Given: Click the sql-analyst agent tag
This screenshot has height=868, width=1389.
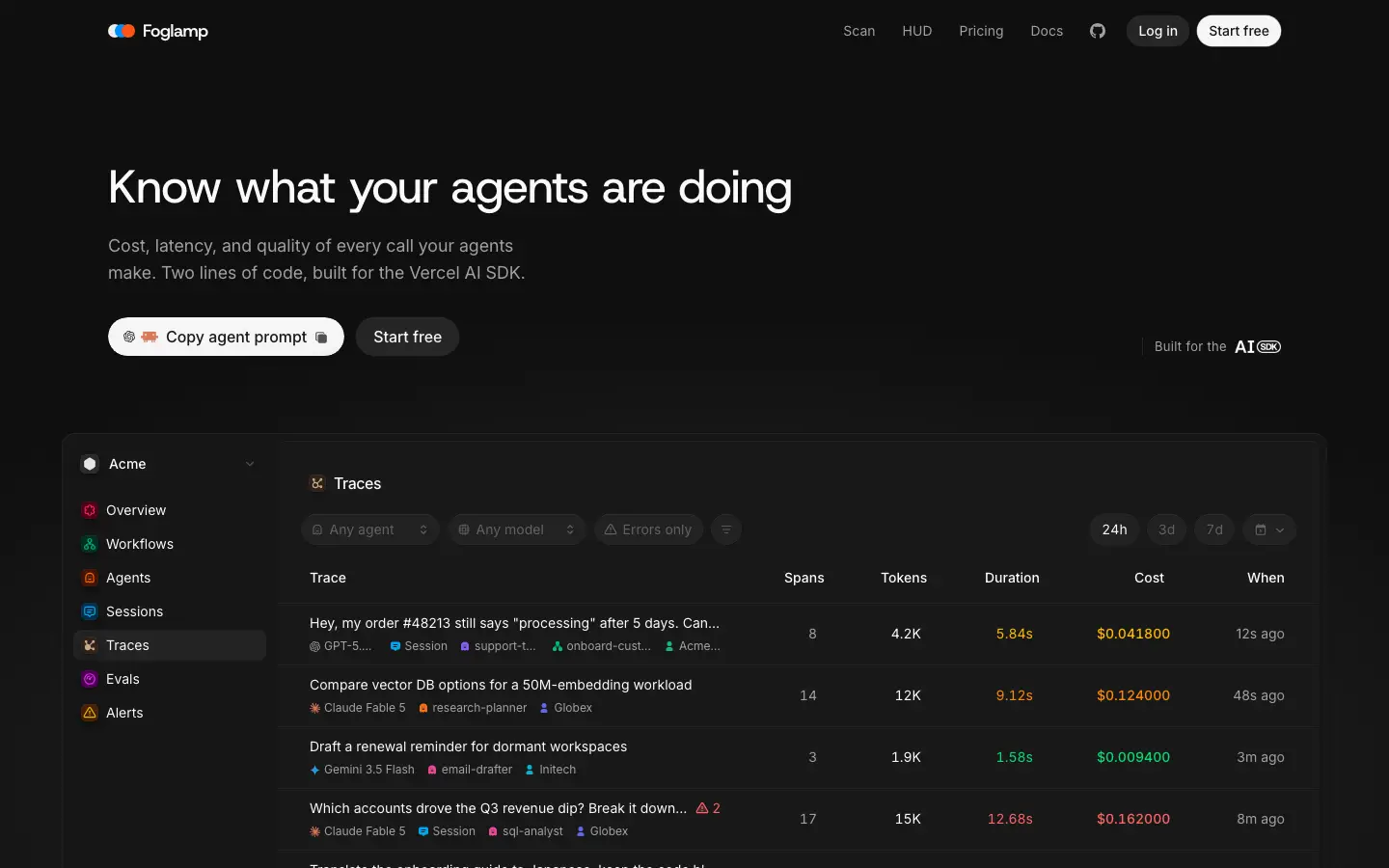Looking at the screenshot, I should [x=526, y=831].
